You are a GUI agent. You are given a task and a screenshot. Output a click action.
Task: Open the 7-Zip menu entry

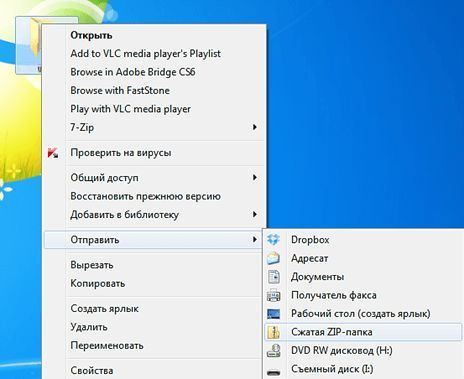pyautogui.click(x=154, y=127)
